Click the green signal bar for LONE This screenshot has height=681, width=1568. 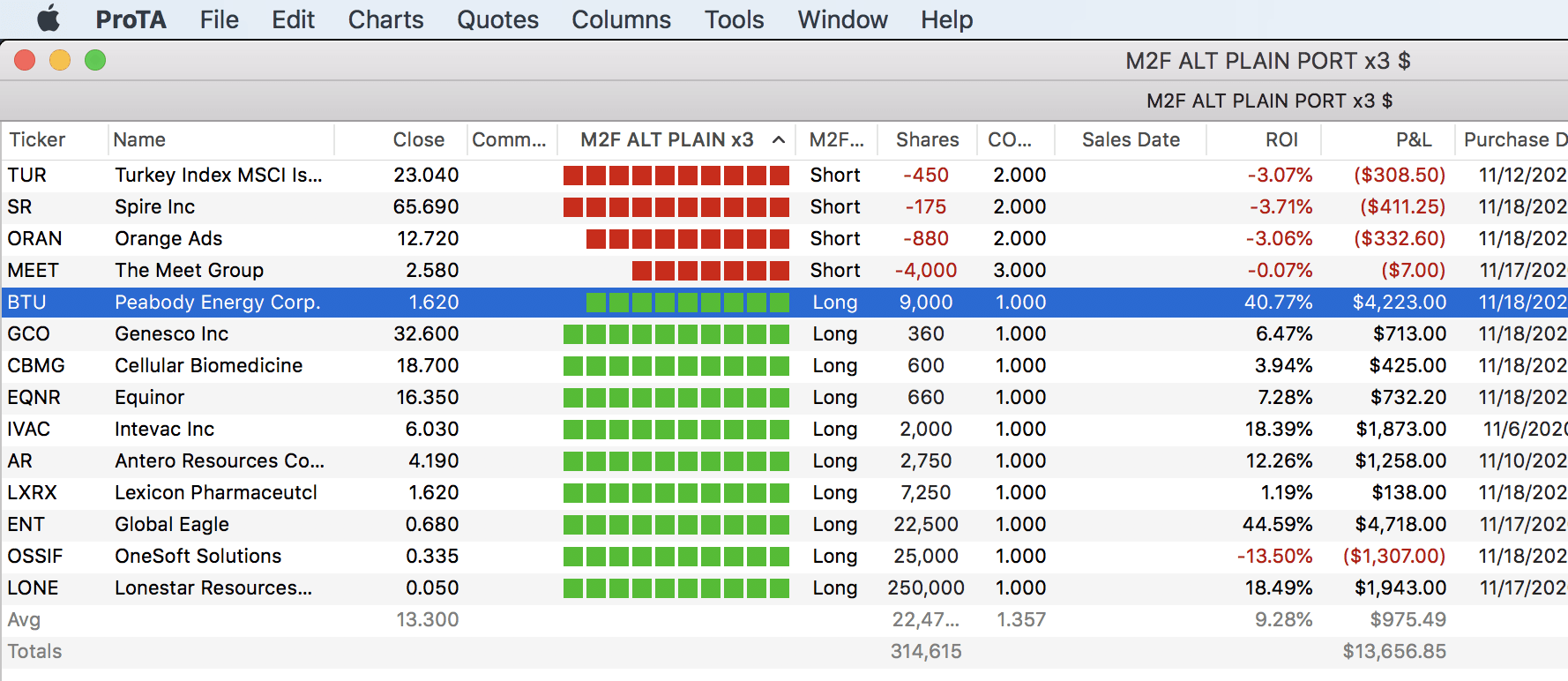[676, 587]
